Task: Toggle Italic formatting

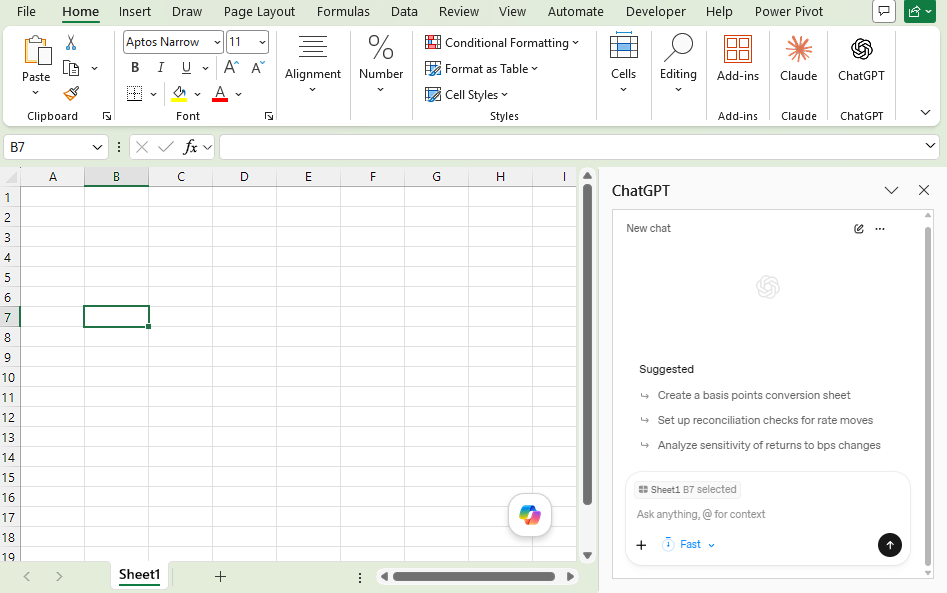Action: click(x=161, y=68)
